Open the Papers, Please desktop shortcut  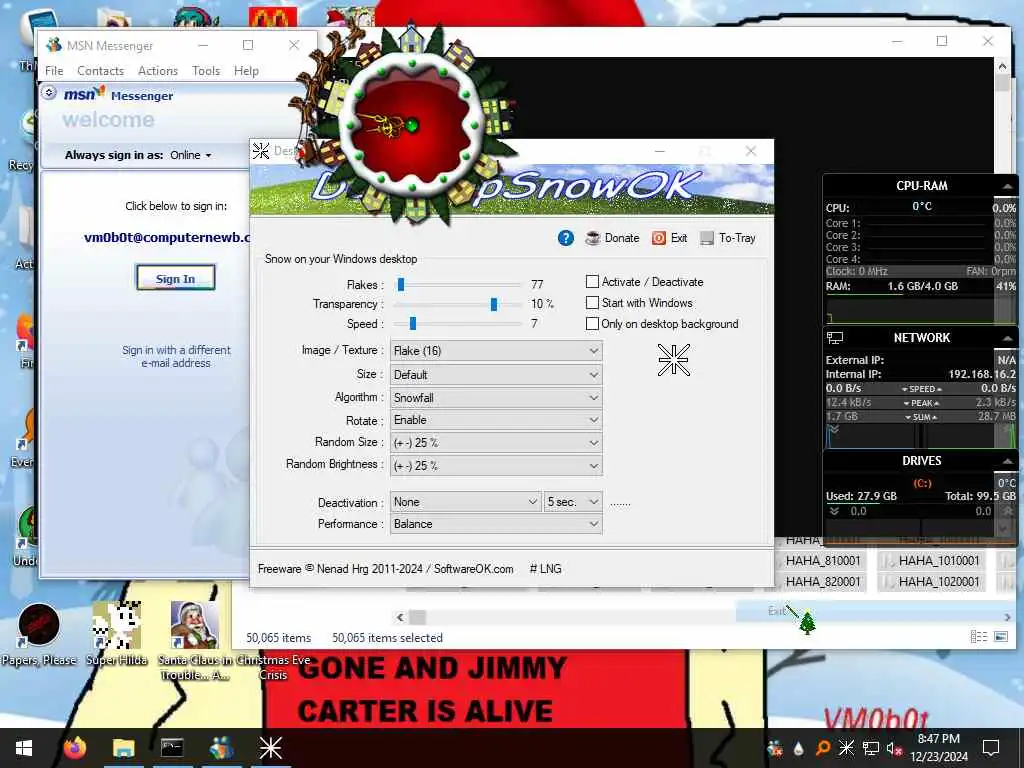pos(39,634)
